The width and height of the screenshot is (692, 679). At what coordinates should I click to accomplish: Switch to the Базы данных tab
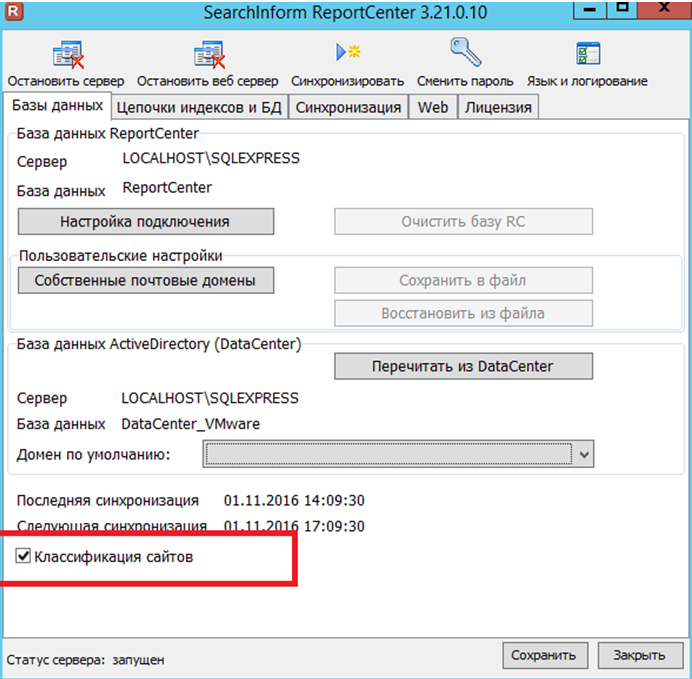(x=57, y=105)
